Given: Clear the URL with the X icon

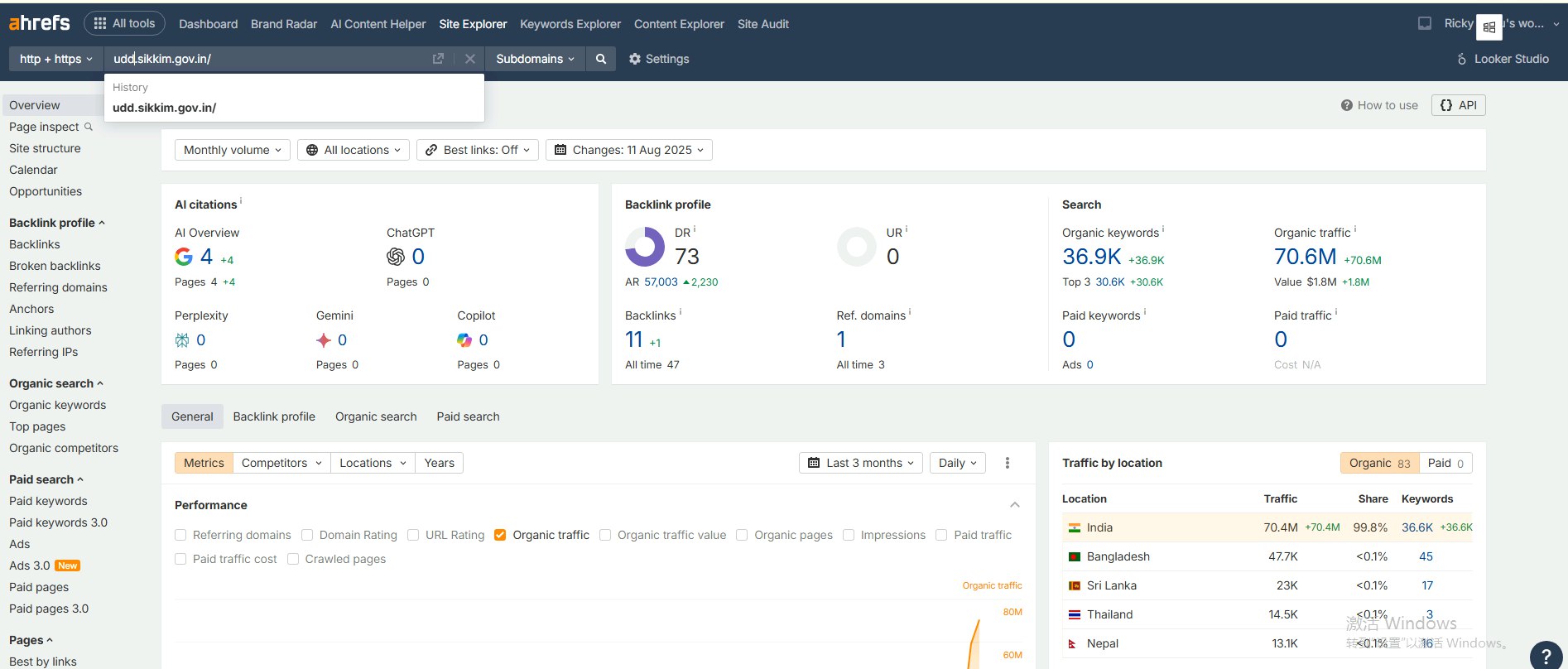Looking at the screenshot, I should point(469,59).
